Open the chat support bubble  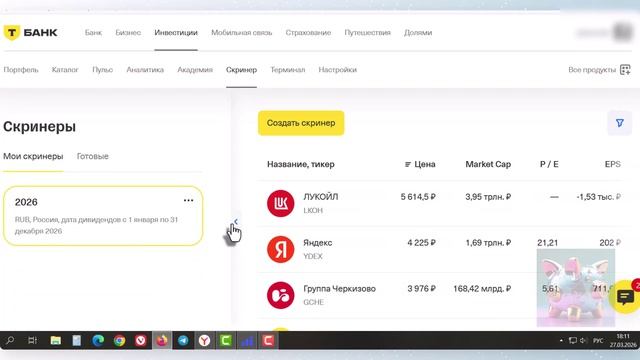point(625,297)
